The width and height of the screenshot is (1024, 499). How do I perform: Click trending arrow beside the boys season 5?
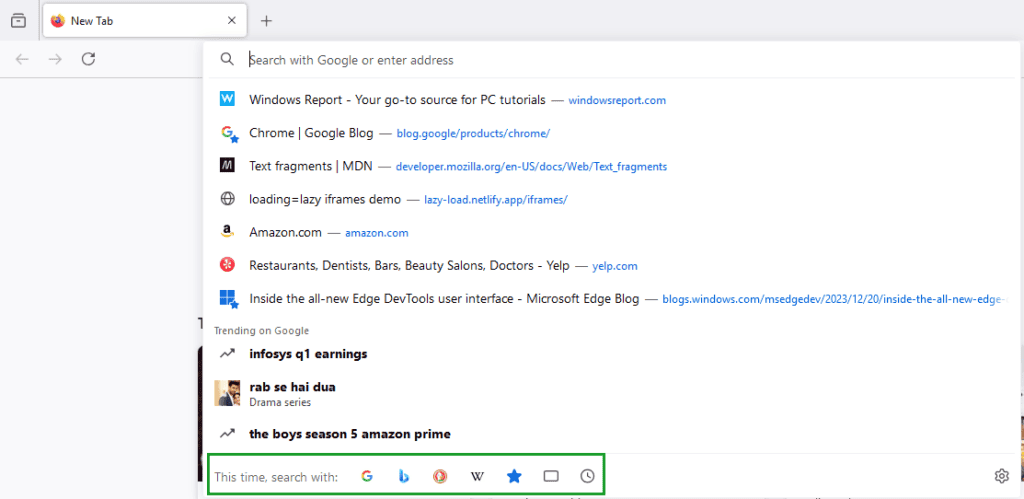pyautogui.click(x=227, y=433)
